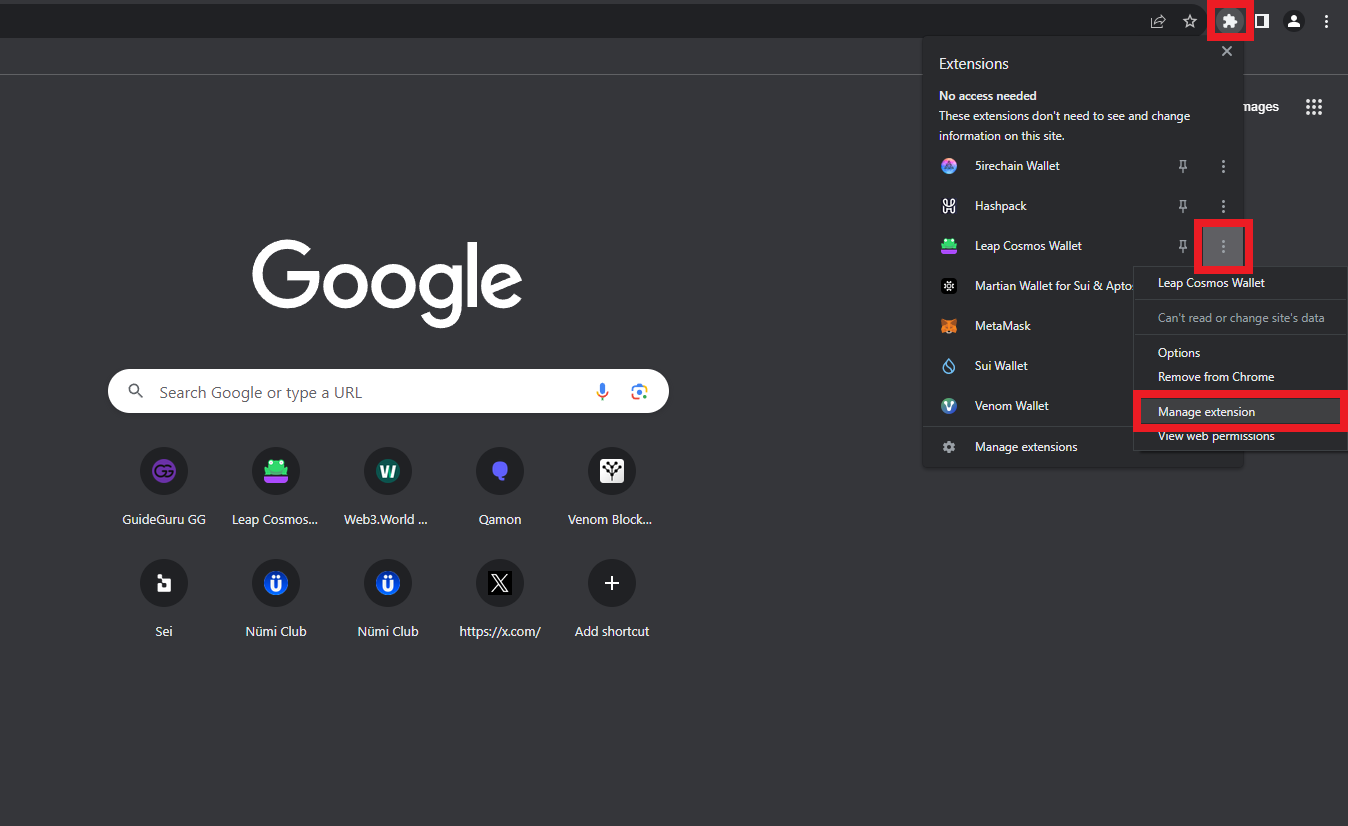Bookmark this page with star icon
The height and width of the screenshot is (826, 1348).
[1190, 21]
